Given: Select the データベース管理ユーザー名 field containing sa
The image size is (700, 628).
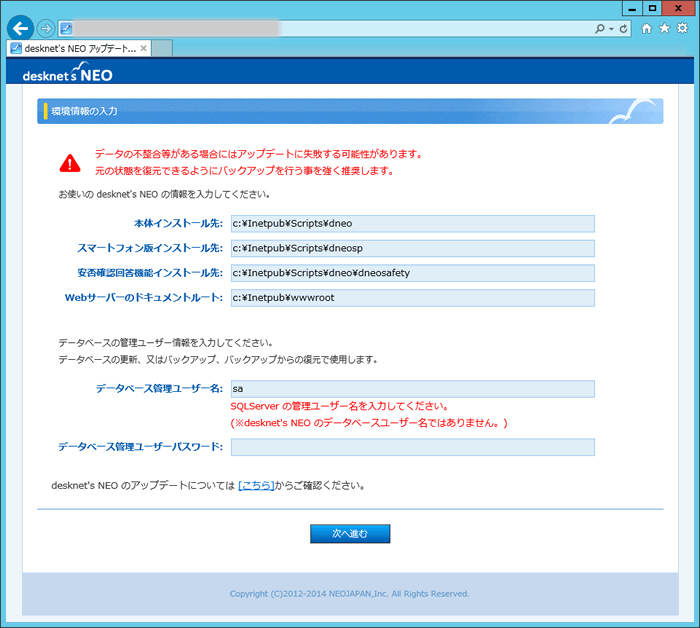Looking at the screenshot, I should pos(412,388).
